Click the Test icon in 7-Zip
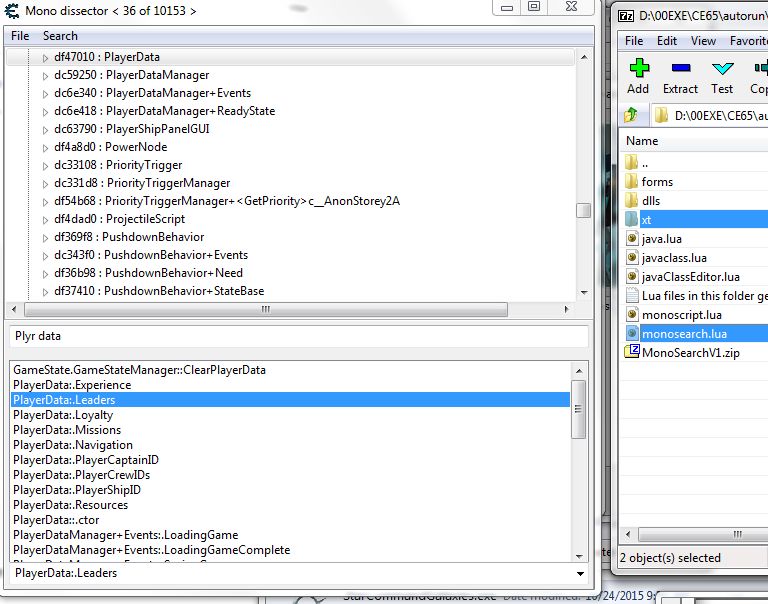This screenshot has height=604, width=768. [722, 75]
